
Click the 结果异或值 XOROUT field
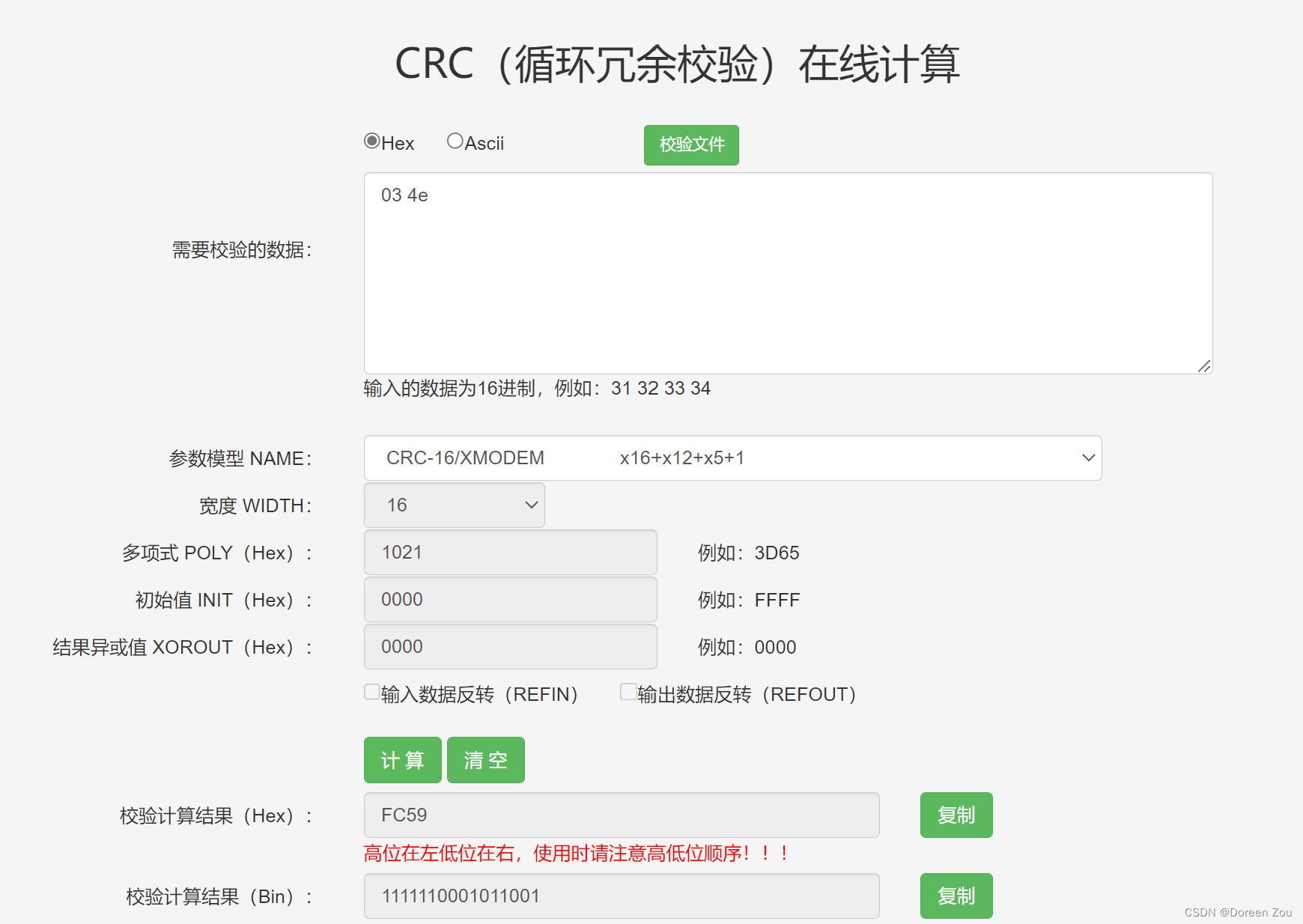pyautogui.click(x=510, y=646)
